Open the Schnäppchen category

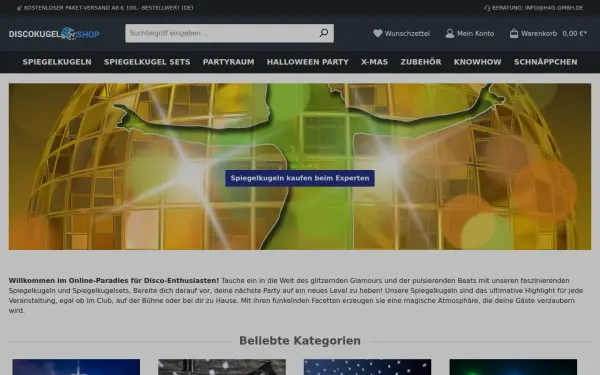pyautogui.click(x=546, y=62)
